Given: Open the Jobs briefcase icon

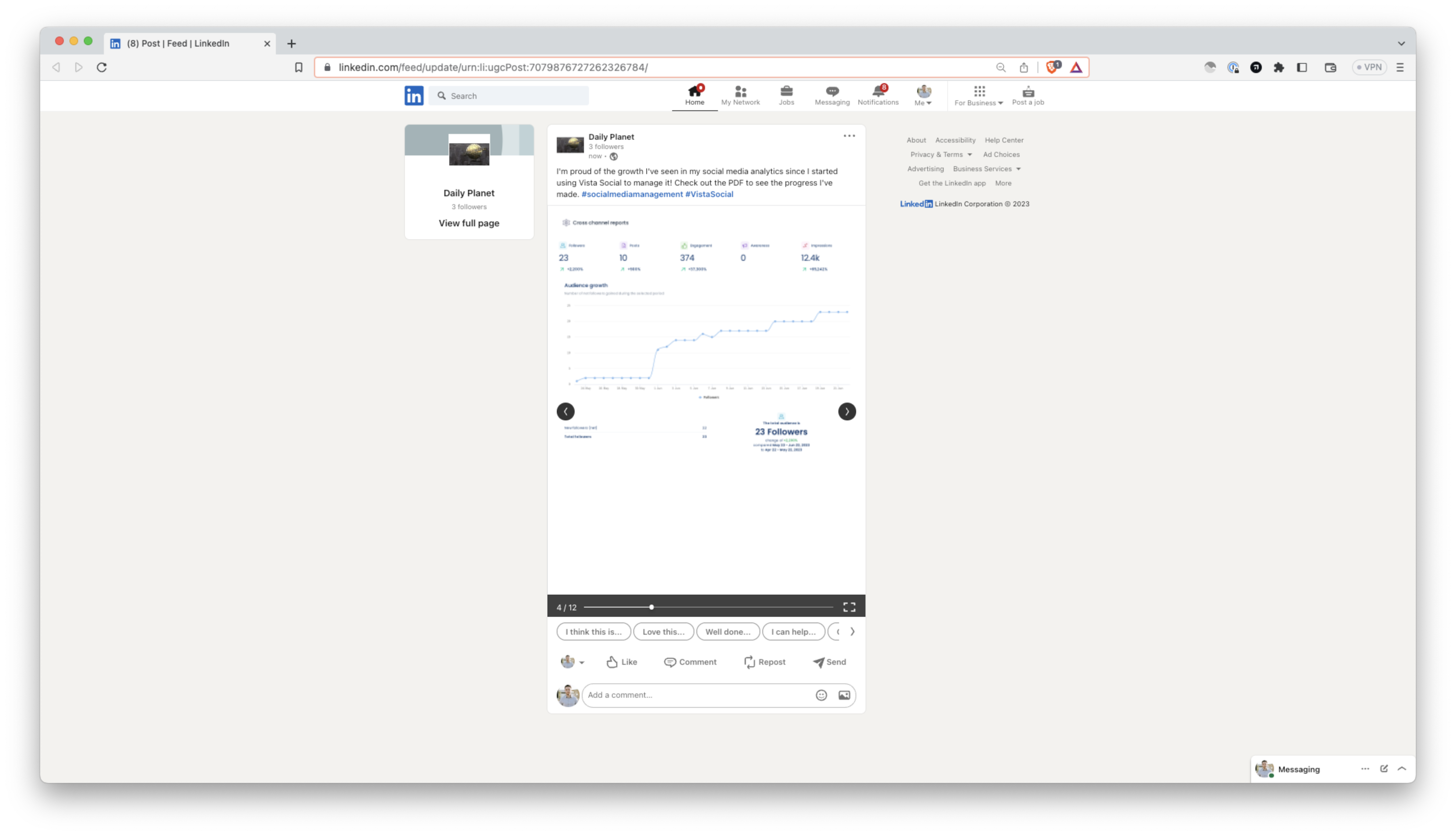Looking at the screenshot, I should [x=786, y=95].
